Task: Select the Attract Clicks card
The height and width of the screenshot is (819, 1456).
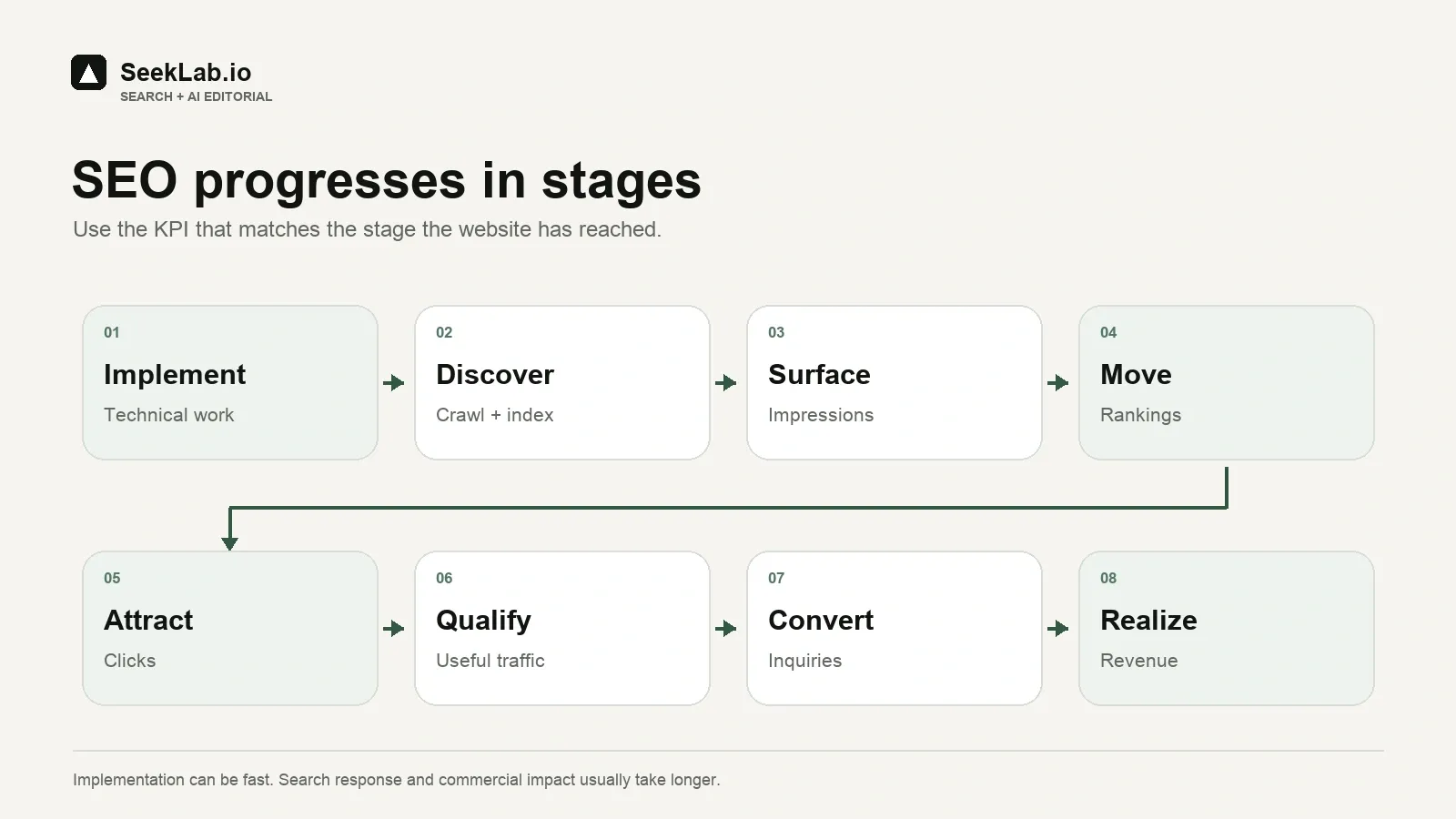Action: point(230,629)
